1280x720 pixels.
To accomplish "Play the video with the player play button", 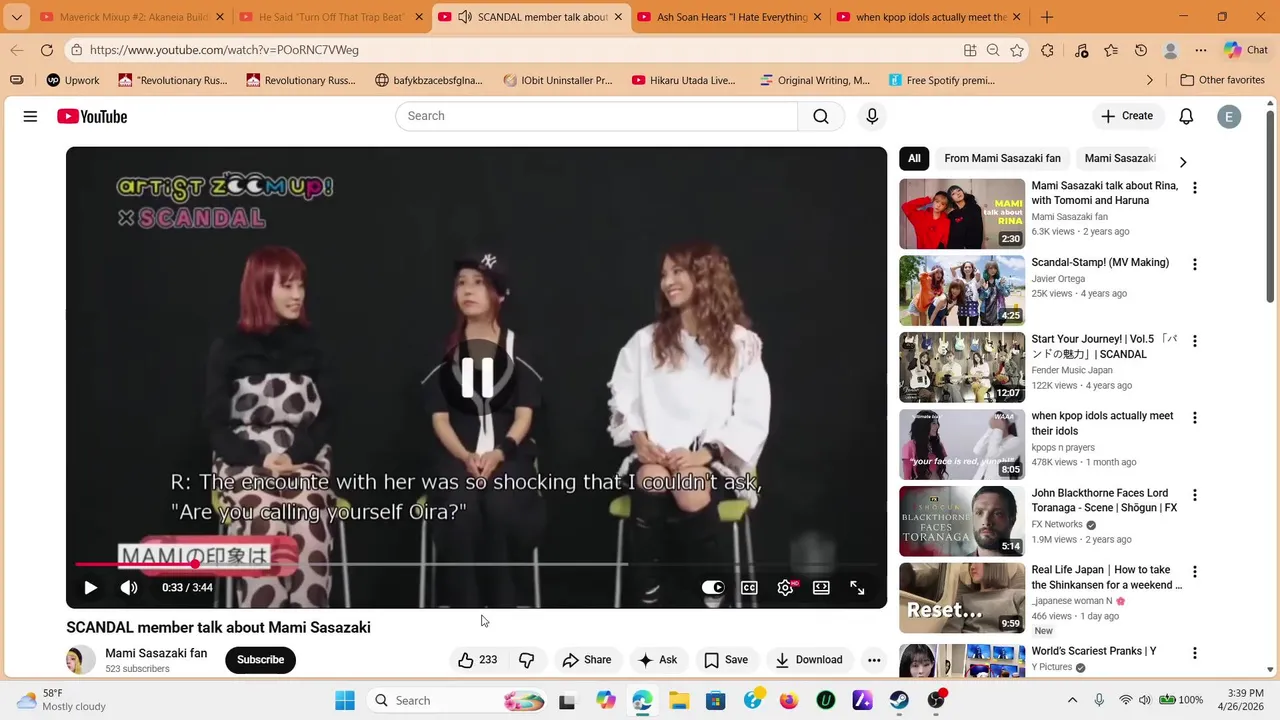I will pos(90,588).
